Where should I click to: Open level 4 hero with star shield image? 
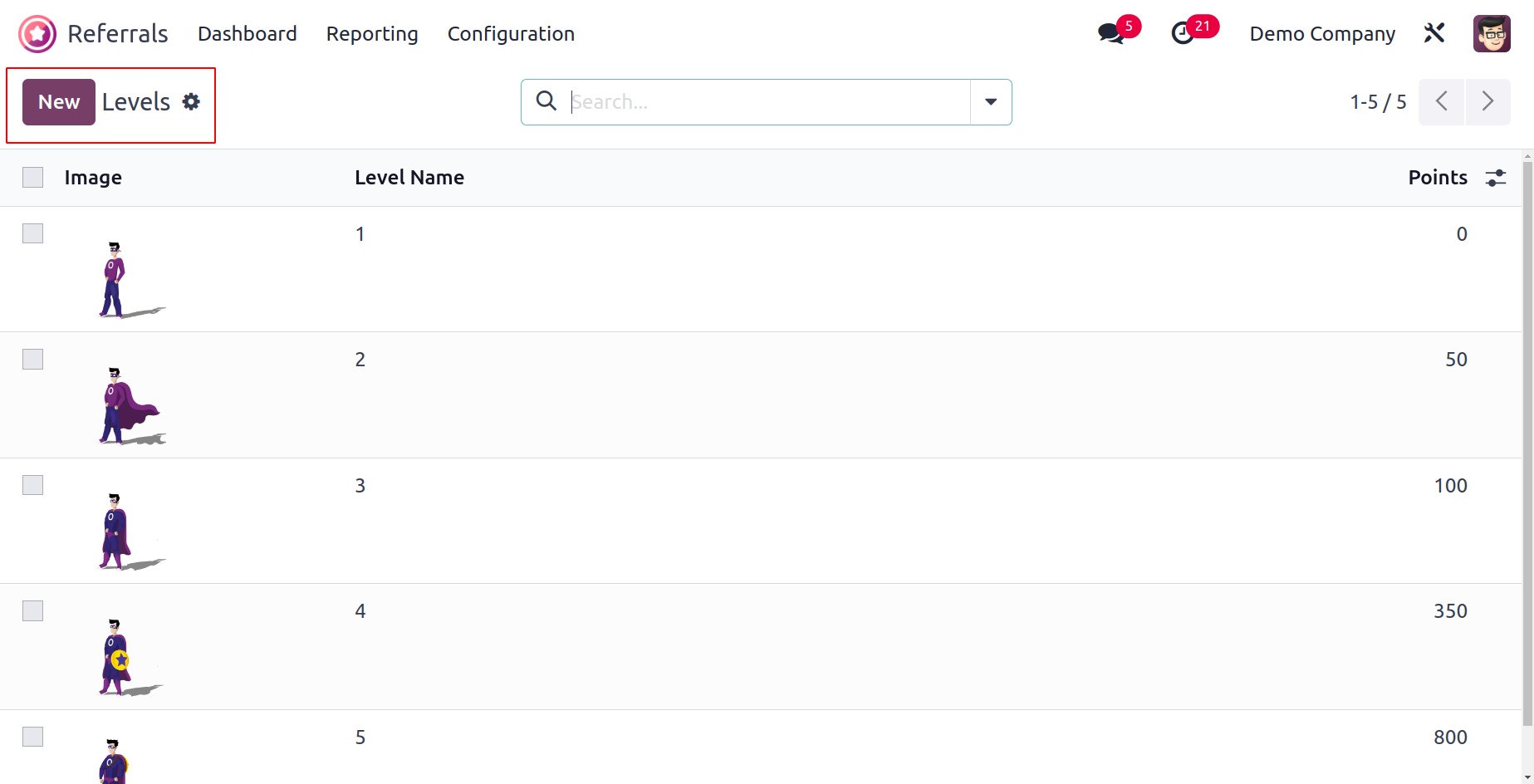(131, 658)
